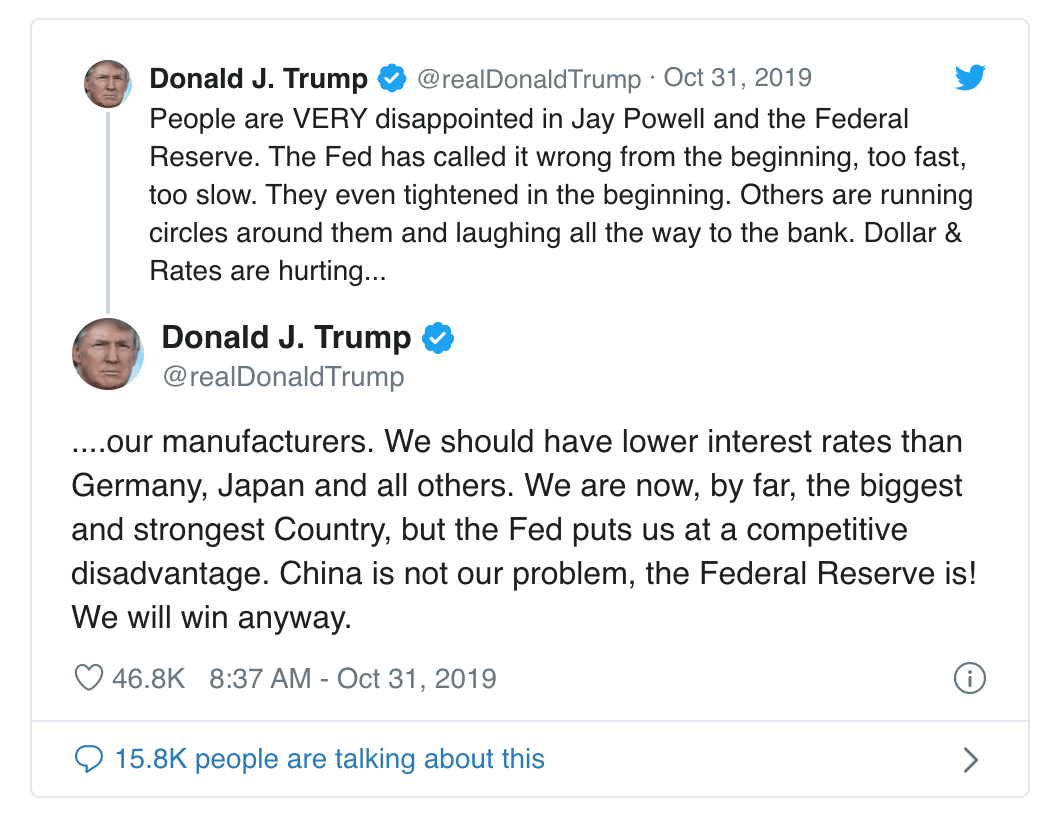Click the heart icon below the tweet
The width and height of the screenshot is (1052, 816).
[x=88, y=677]
